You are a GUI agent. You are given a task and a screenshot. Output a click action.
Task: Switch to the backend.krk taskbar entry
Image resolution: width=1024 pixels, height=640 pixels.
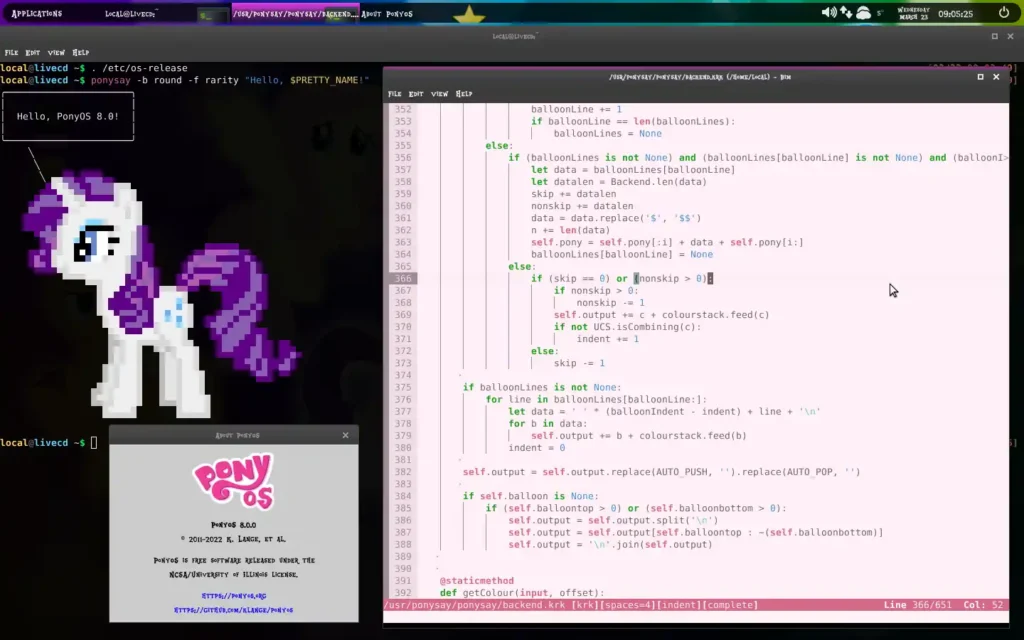(x=295, y=14)
